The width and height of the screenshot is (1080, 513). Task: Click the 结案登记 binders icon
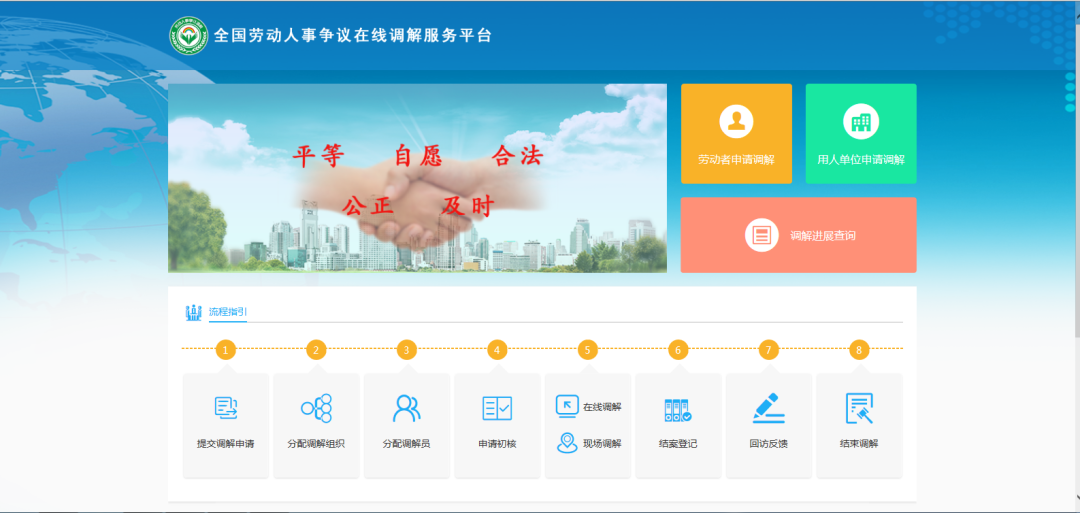pos(678,410)
